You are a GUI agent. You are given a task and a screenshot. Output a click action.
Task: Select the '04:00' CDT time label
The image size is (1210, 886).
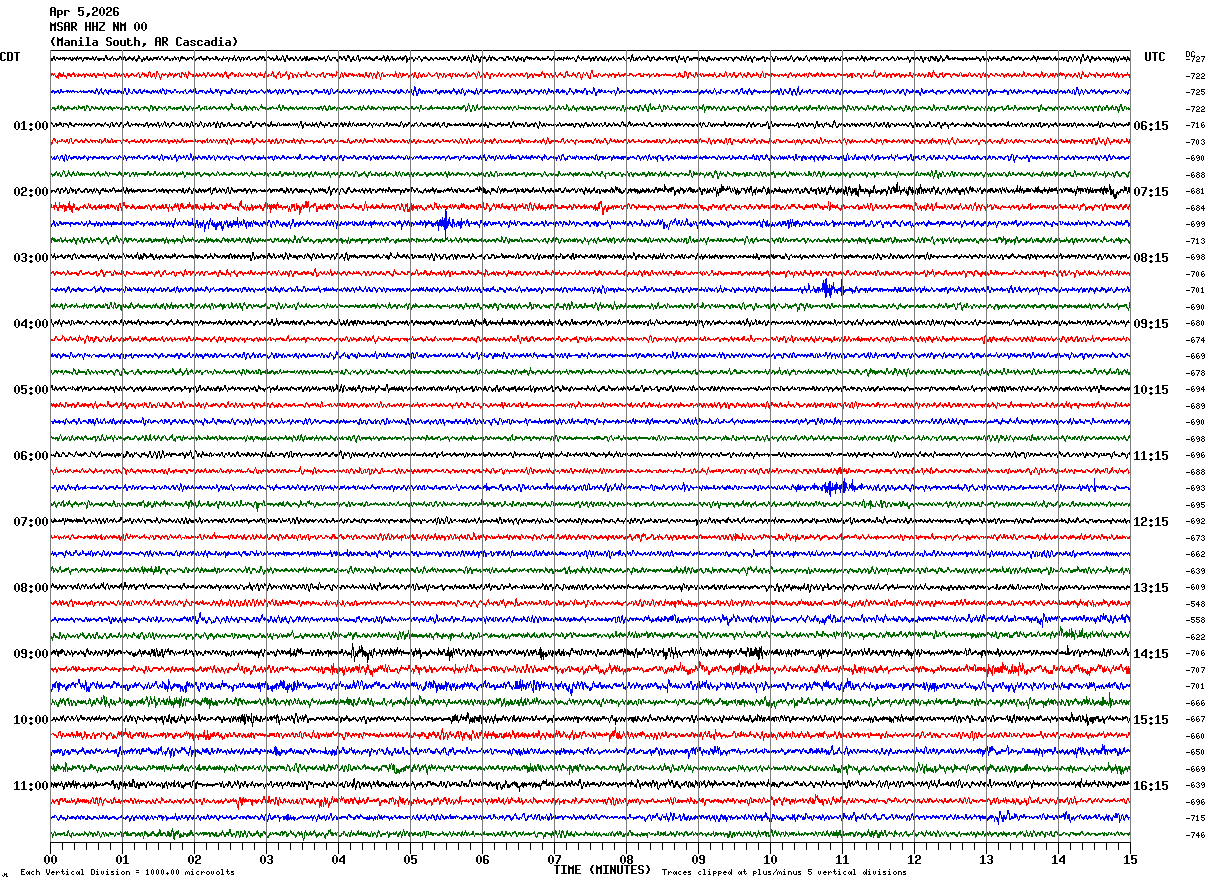(x=31, y=324)
